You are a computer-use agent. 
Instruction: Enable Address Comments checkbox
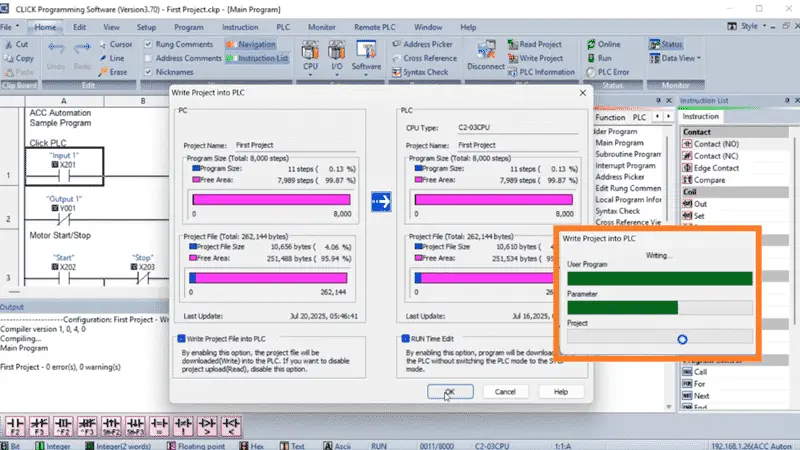(x=148, y=58)
